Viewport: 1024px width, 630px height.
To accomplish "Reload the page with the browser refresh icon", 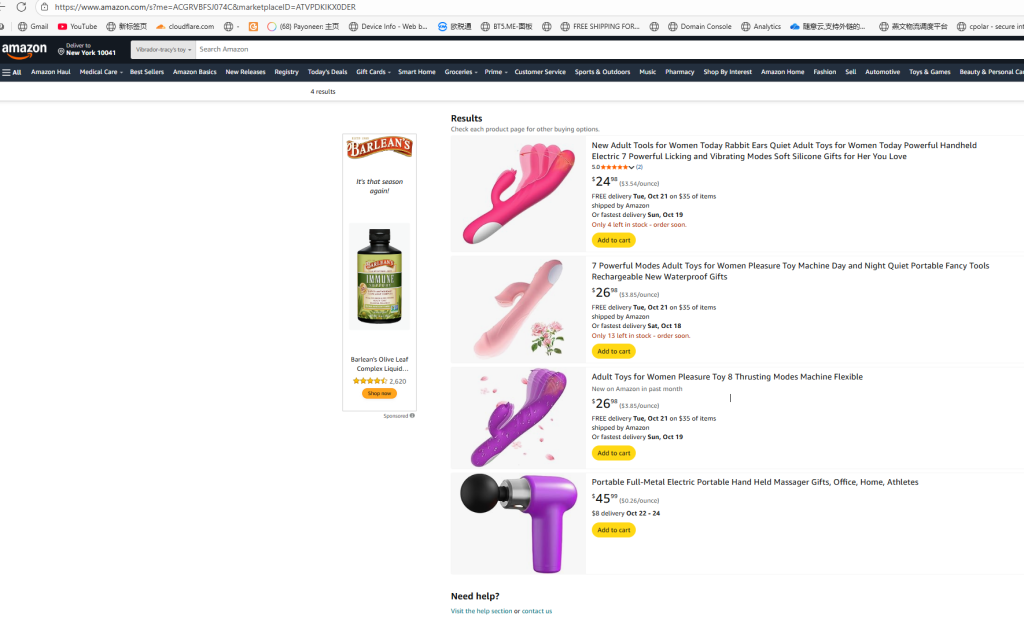I will tap(21, 7).
